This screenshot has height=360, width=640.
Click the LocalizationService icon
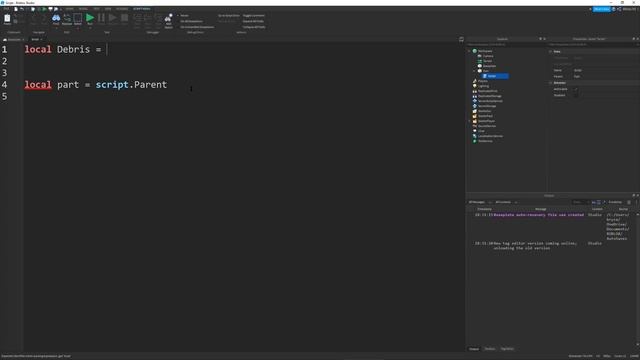point(475,136)
